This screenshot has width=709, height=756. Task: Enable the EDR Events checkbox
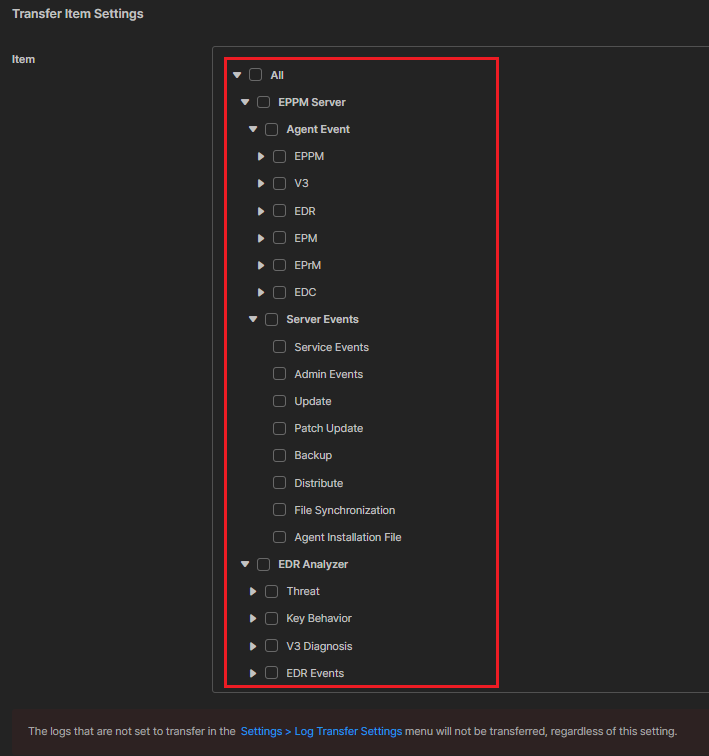[x=271, y=673]
